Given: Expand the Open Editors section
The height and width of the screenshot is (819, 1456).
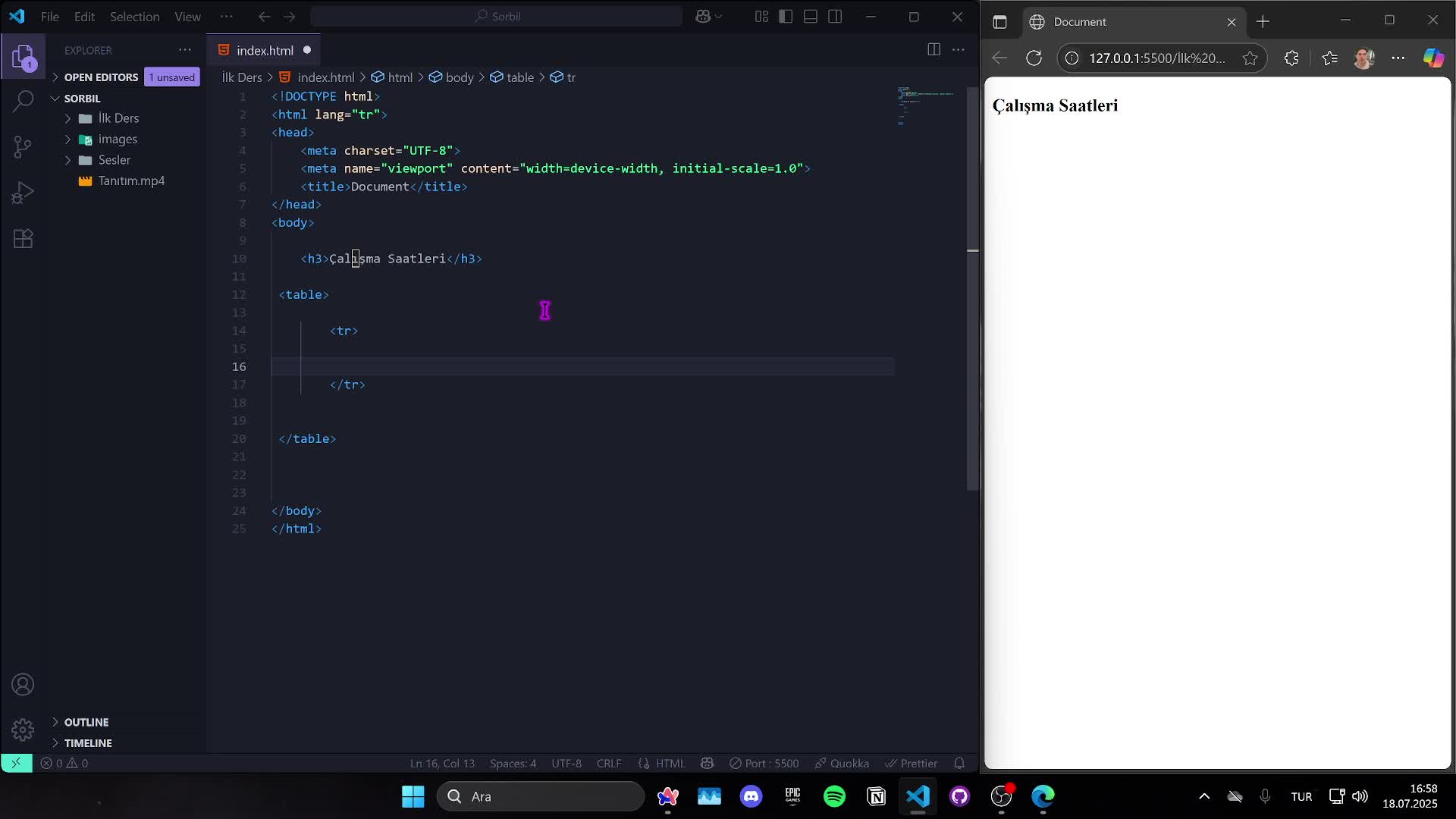Looking at the screenshot, I should click(100, 77).
